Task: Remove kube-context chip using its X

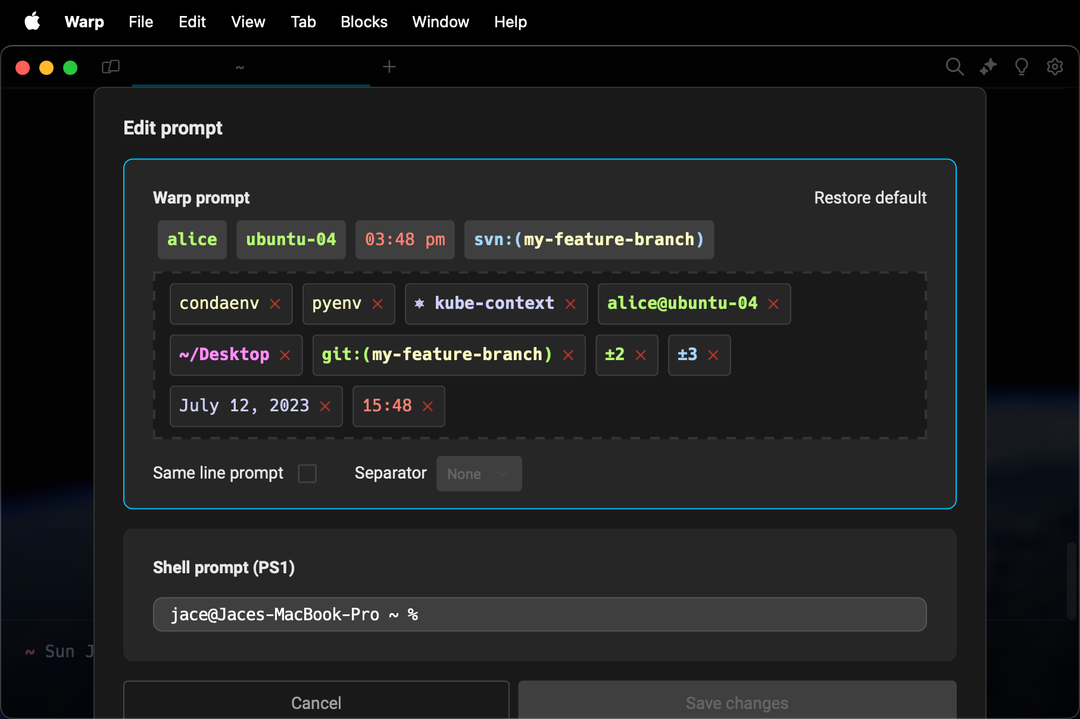Action: [570, 304]
